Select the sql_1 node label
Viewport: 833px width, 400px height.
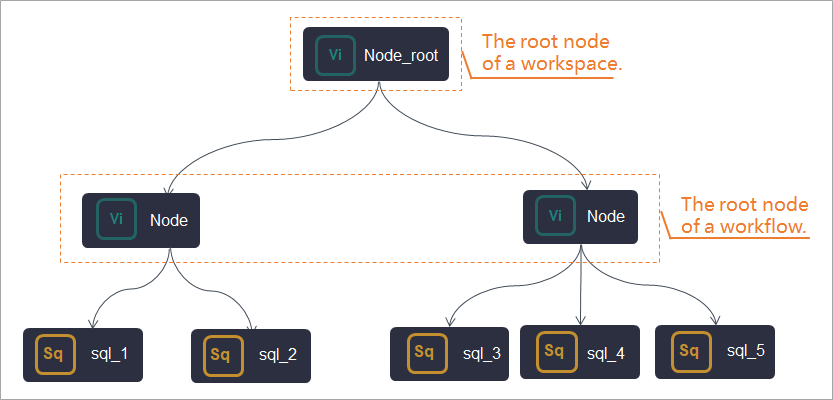(x=109, y=354)
